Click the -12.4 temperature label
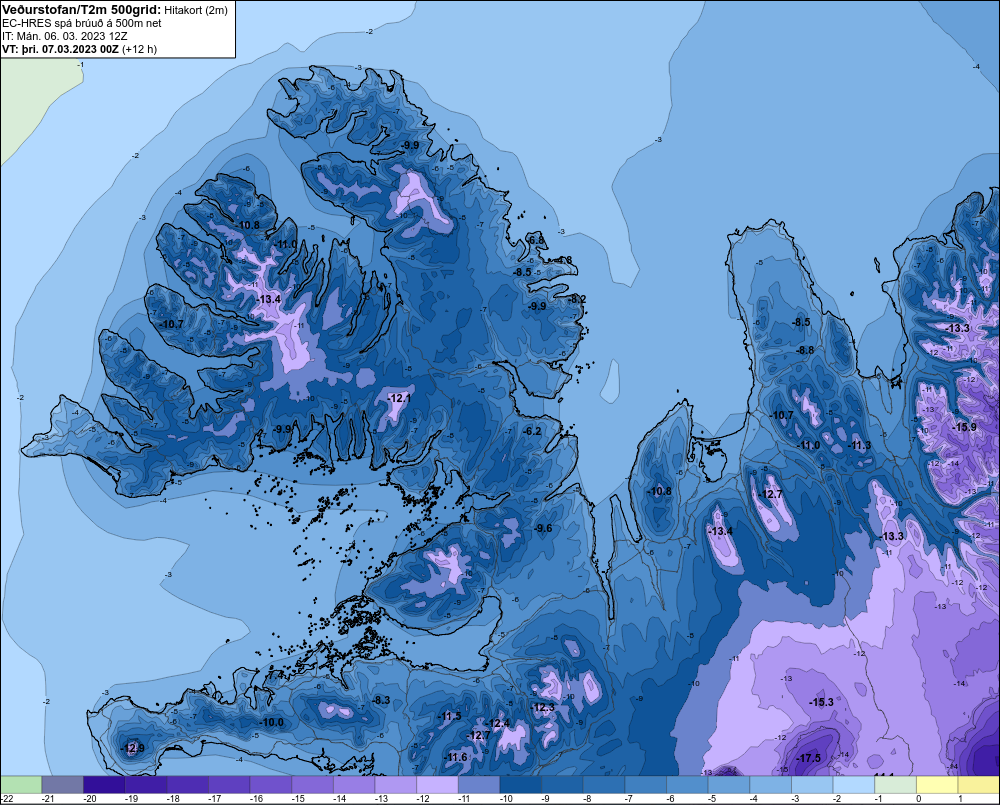Image resolution: width=1000 pixels, height=805 pixels. 499,723
